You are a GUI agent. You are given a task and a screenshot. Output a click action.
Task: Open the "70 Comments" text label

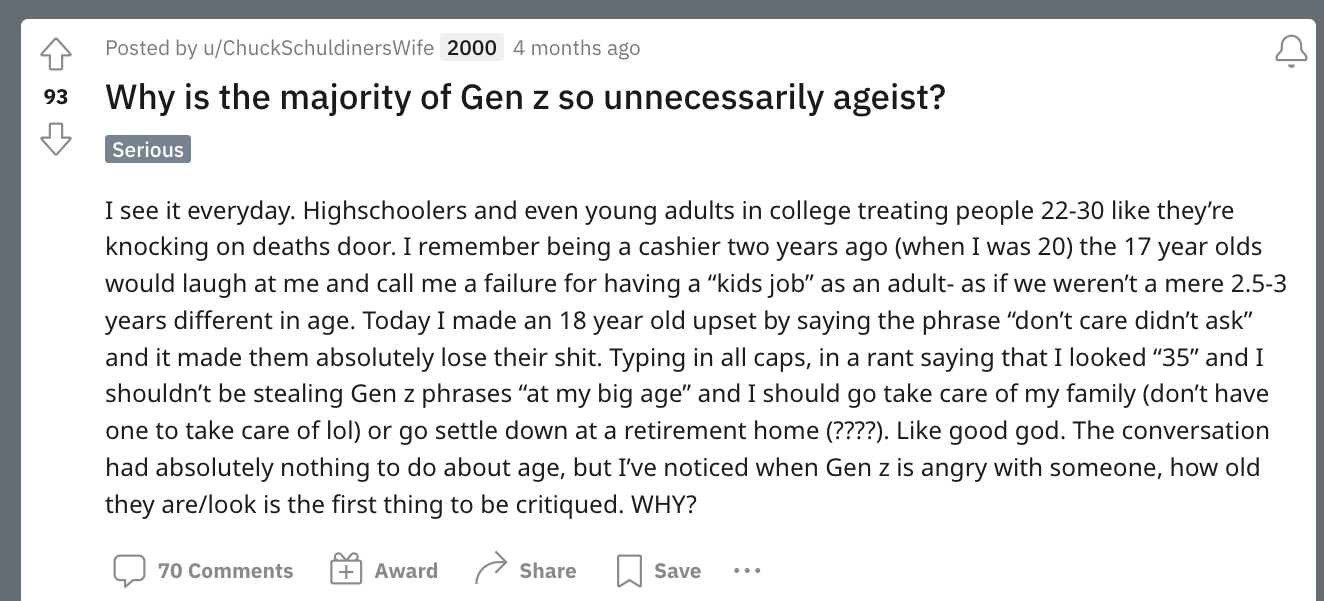coord(226,571)
